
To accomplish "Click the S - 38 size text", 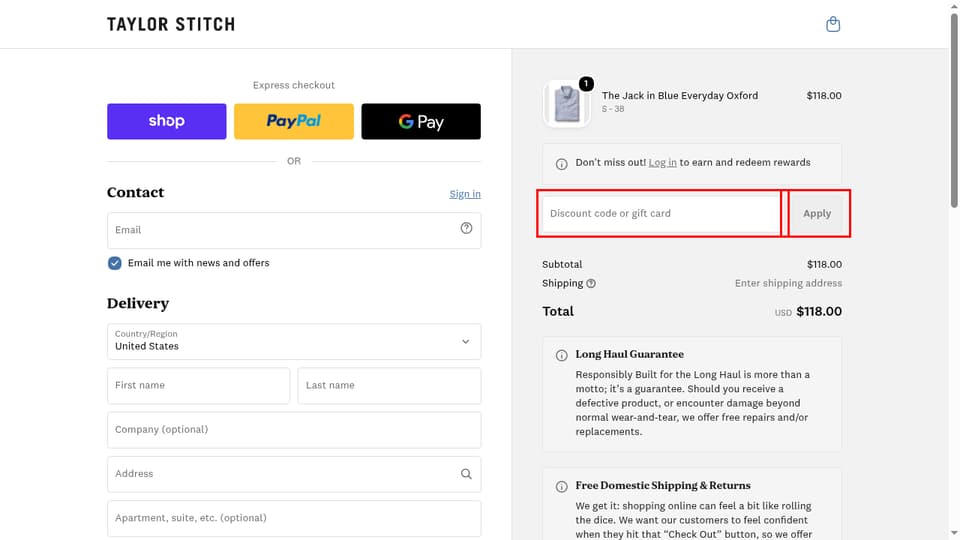I will [x=613, y=109].
